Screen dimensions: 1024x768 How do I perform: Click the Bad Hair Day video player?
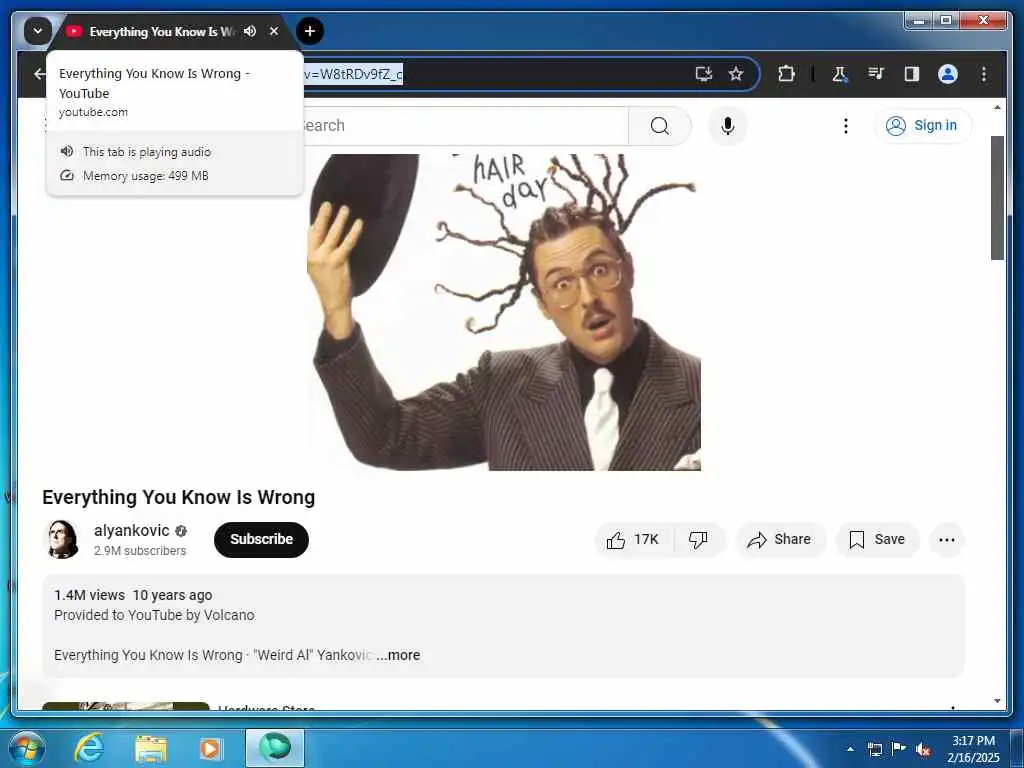pyautogui.click(x=504, y=312)
